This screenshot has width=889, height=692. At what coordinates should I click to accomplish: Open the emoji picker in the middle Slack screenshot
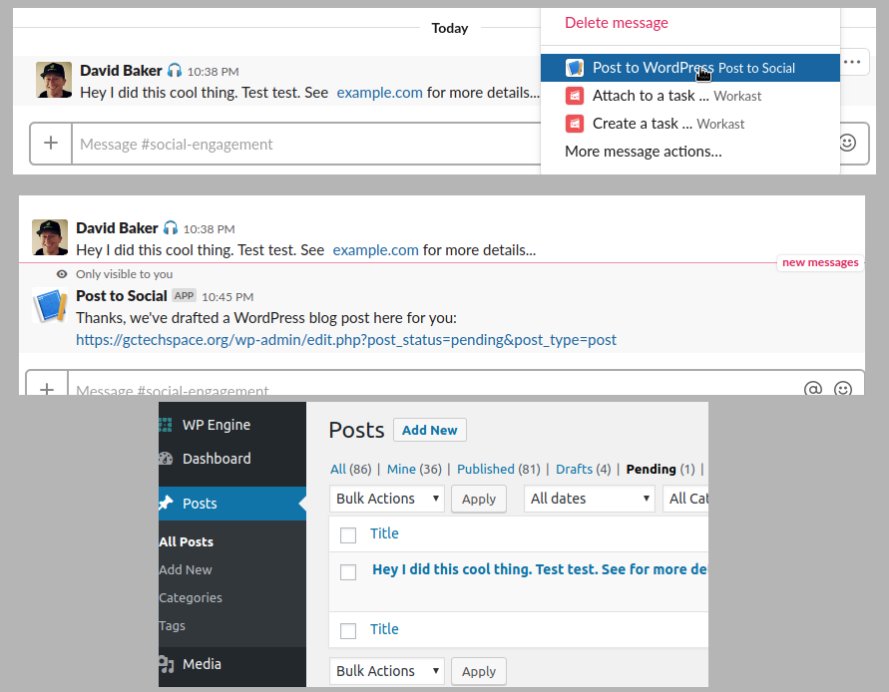tap(843, 389)
